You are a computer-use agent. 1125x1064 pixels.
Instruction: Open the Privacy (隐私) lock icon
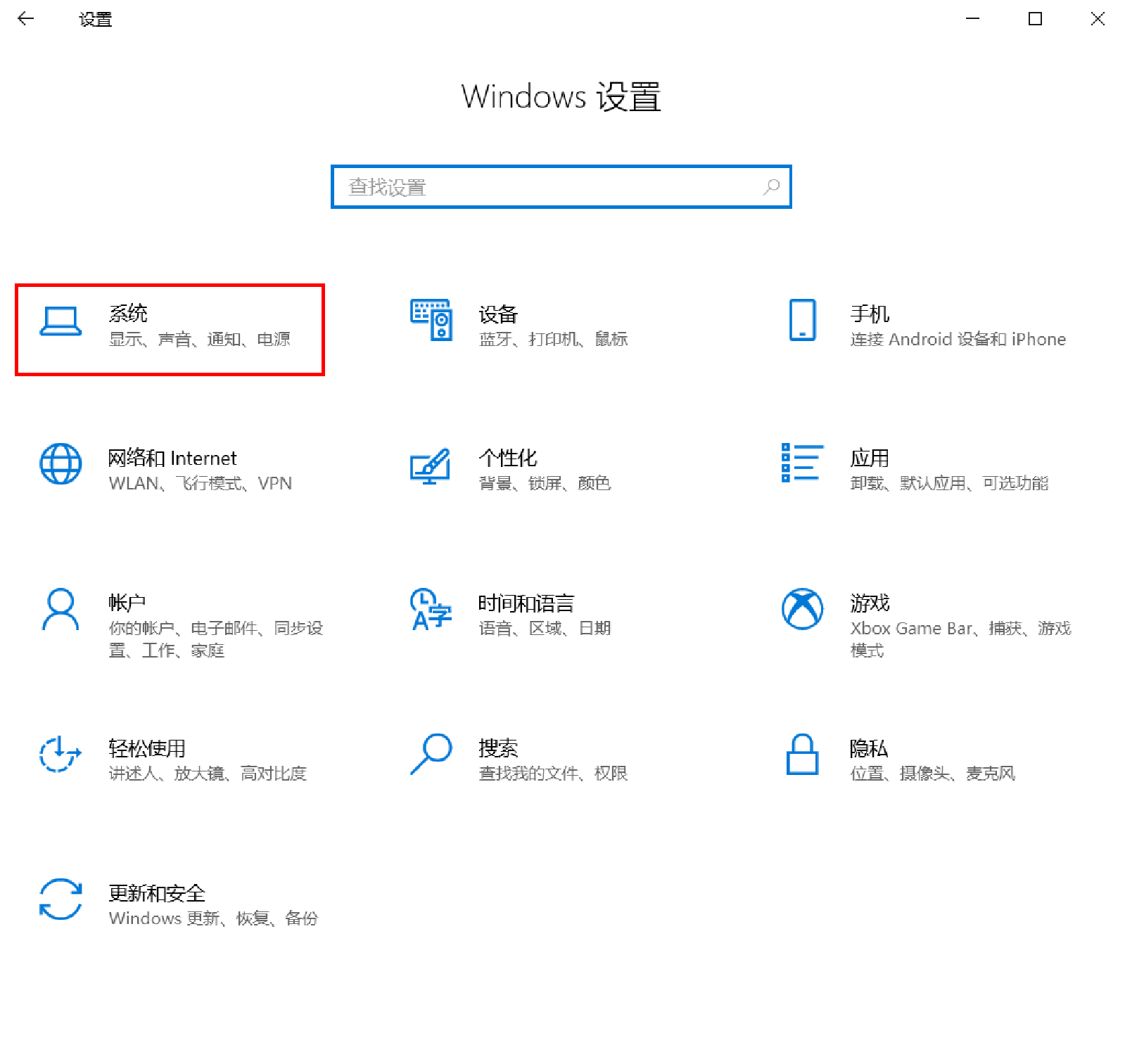coord(802,754)
